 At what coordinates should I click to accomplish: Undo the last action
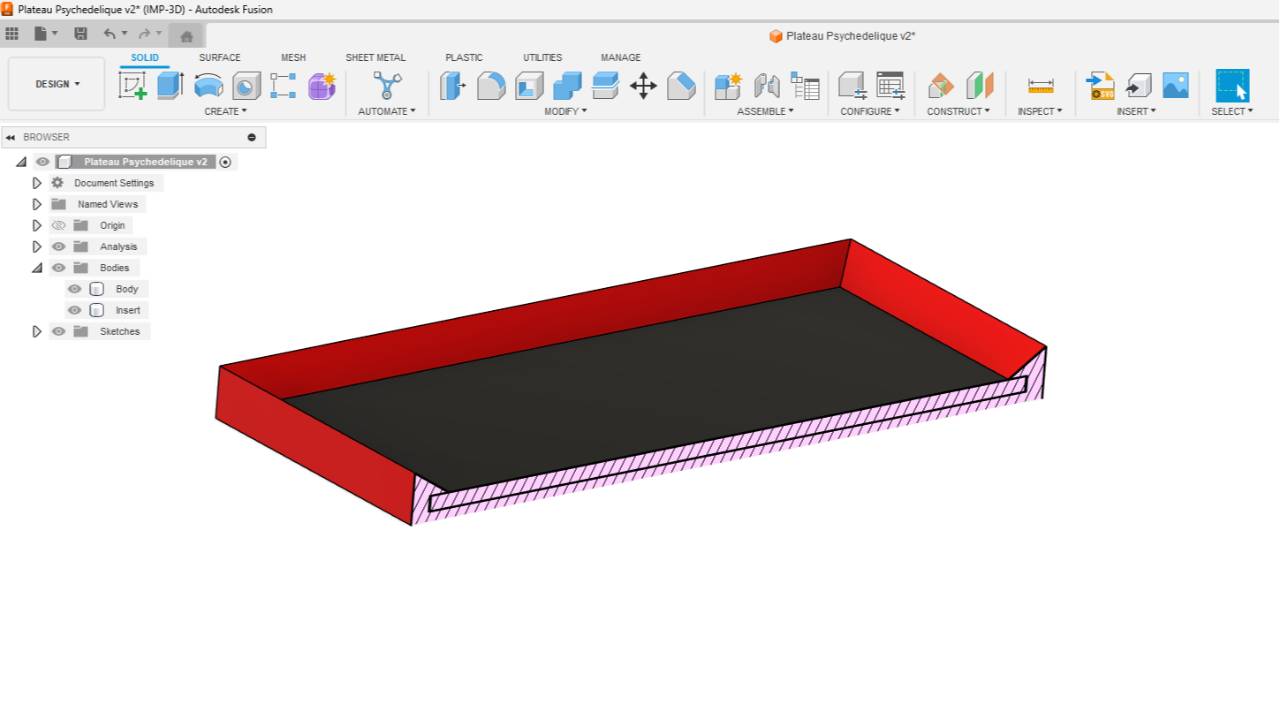[109, 34]
